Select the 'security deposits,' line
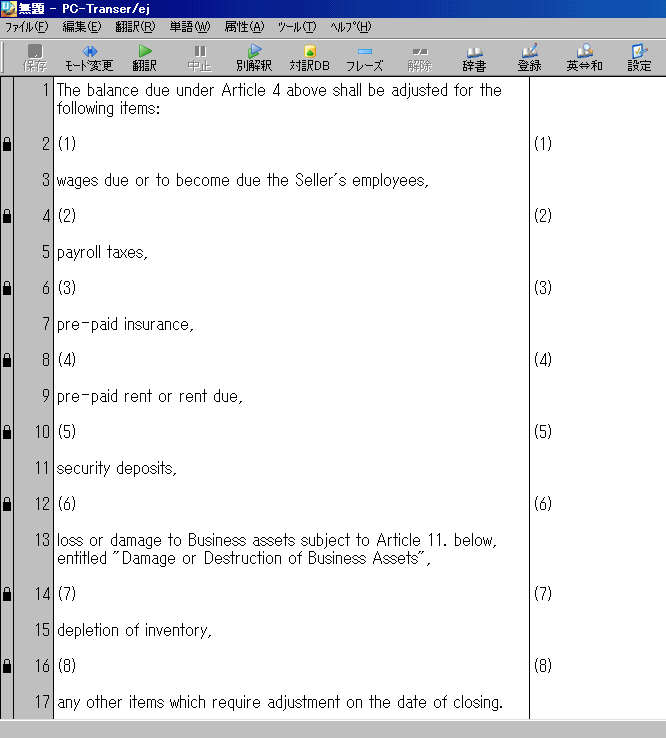 [x=117, y=468]
